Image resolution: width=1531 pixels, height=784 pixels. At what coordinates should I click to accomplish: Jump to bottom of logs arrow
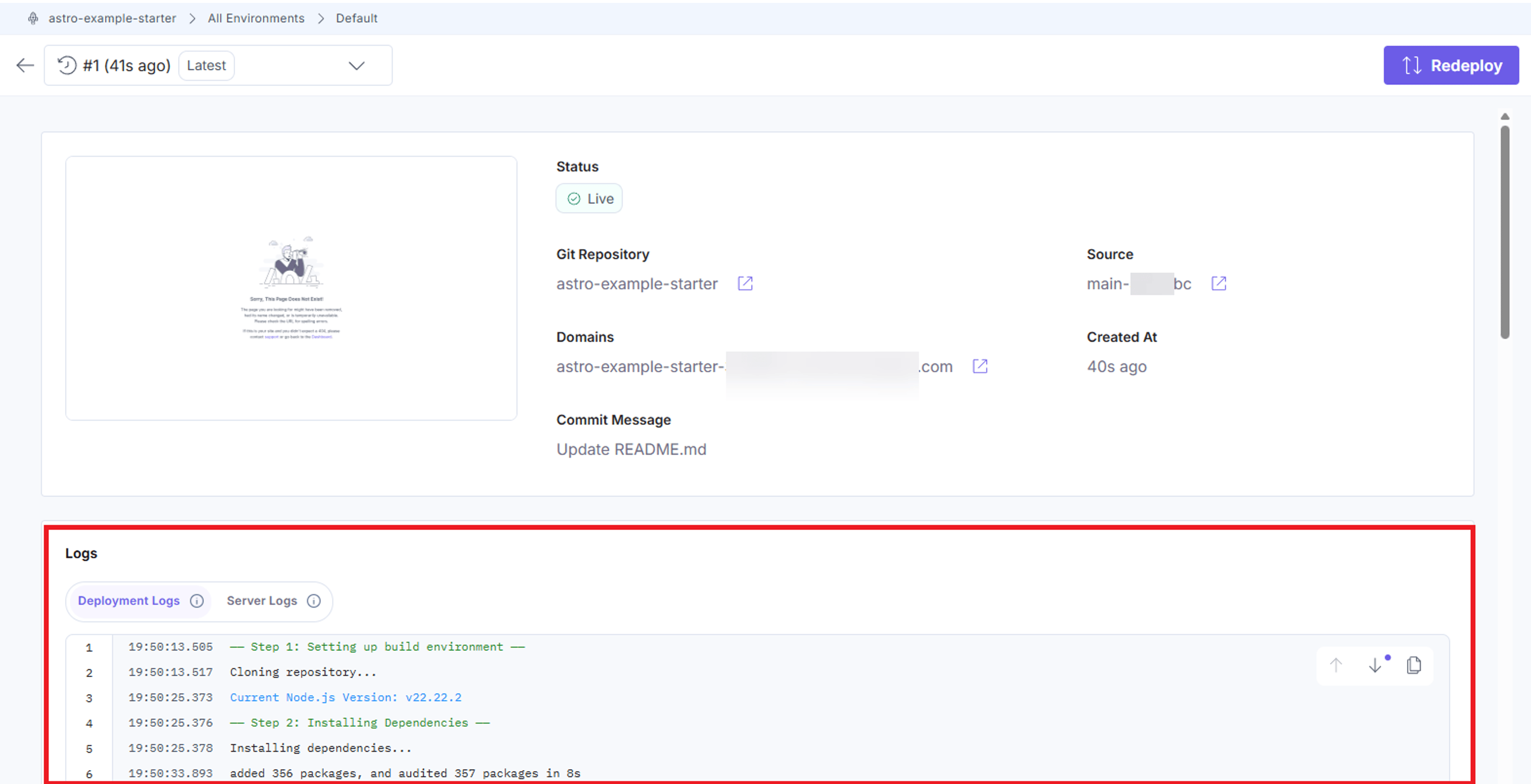[x=1375, y=665]
